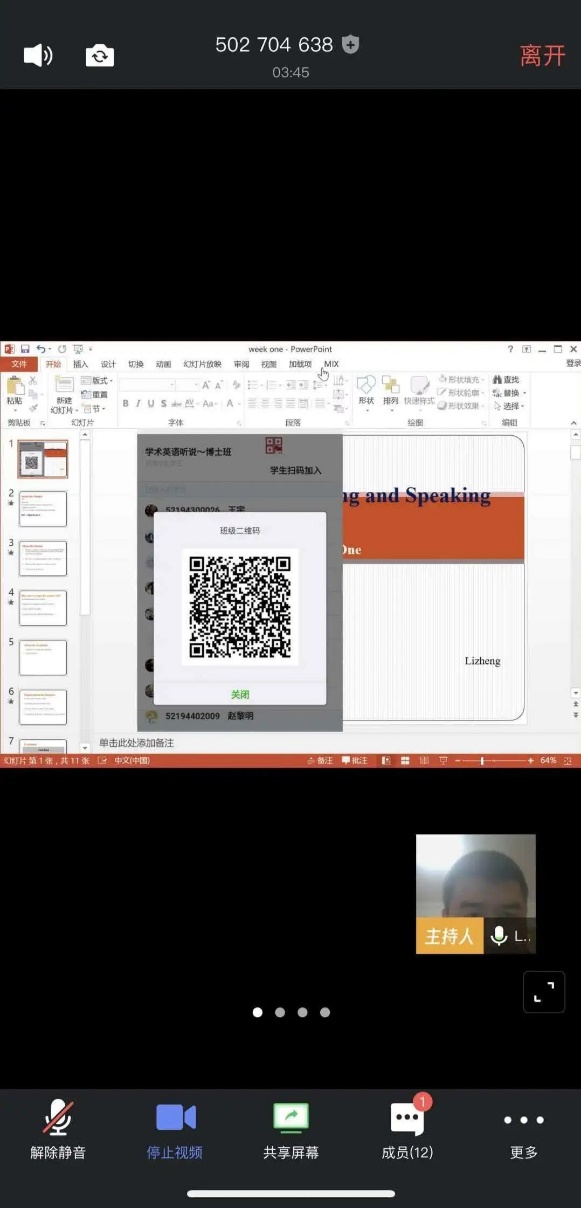
Task: Open 替换 Replace dropdown
Action: click(x=509, y=393)
